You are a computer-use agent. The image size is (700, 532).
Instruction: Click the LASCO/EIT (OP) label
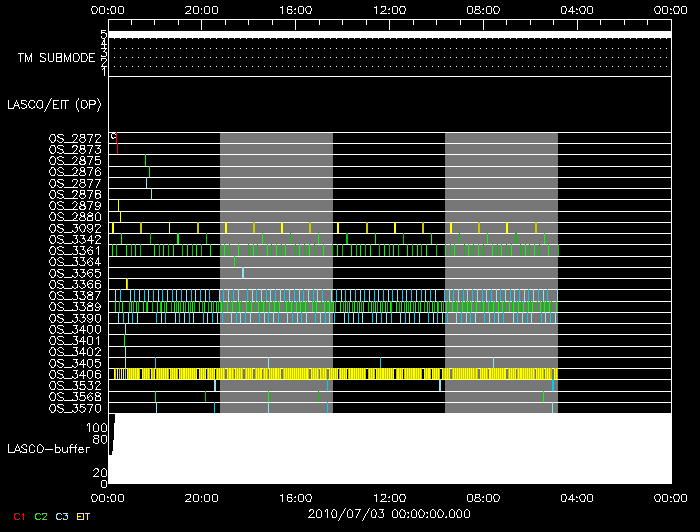coord(54,105)
